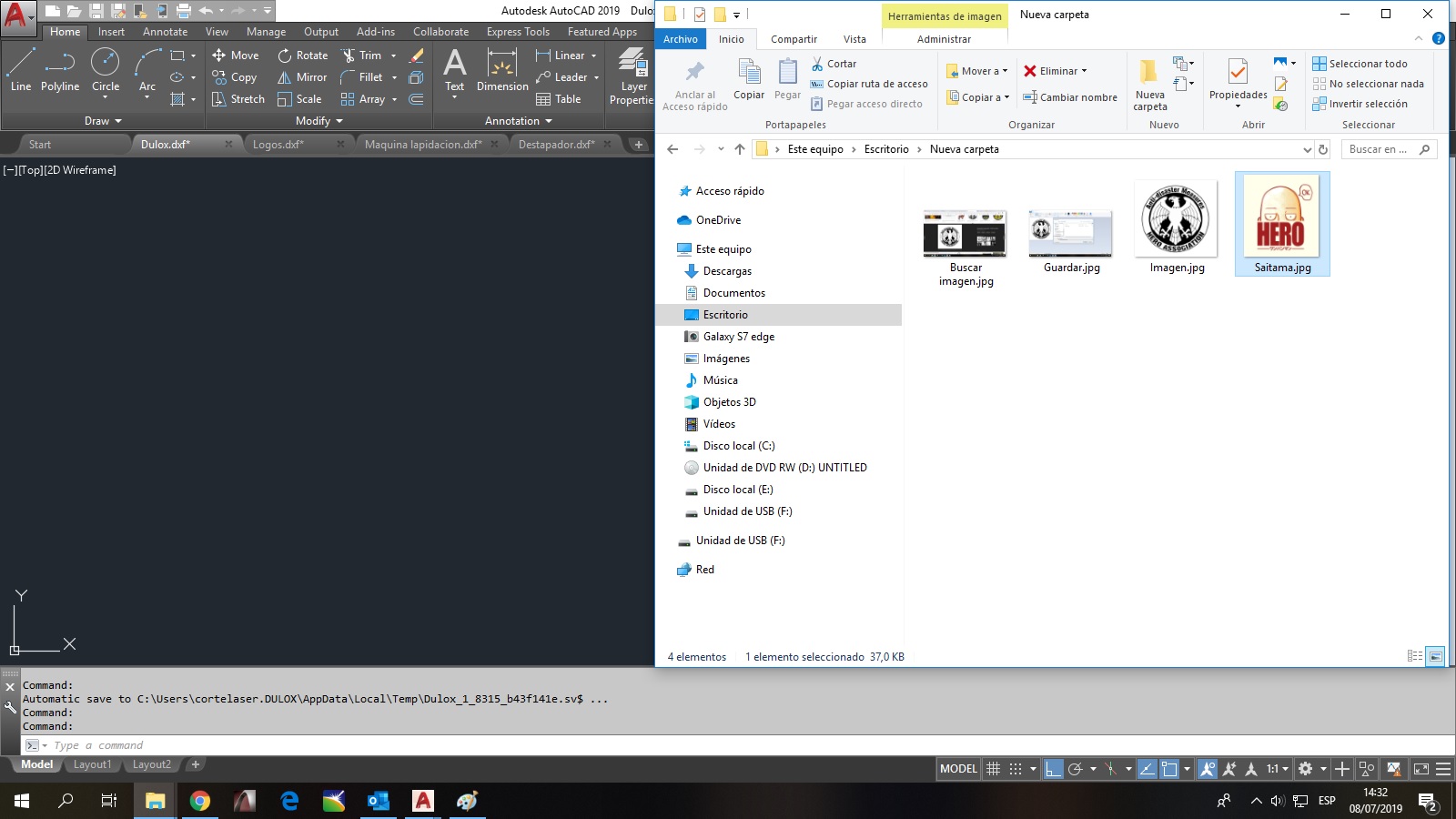1456x819 pixels.
Task: Toggle 2D object snap in status bar
Action: coord(1170,769)
